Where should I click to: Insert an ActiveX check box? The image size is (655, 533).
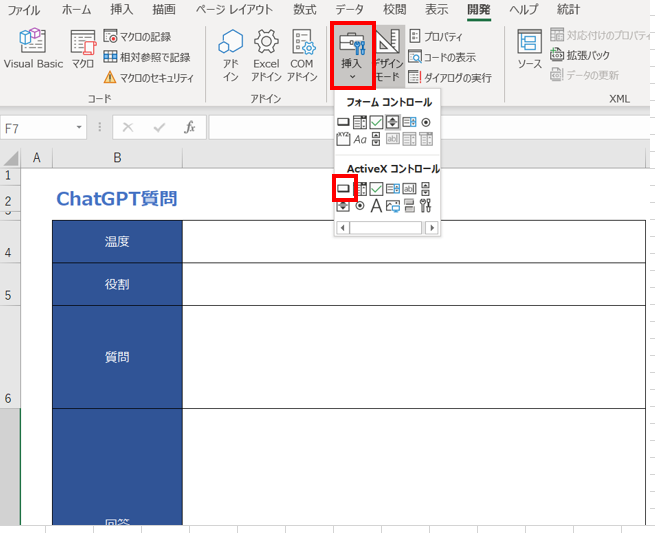[x=376, y=189]
